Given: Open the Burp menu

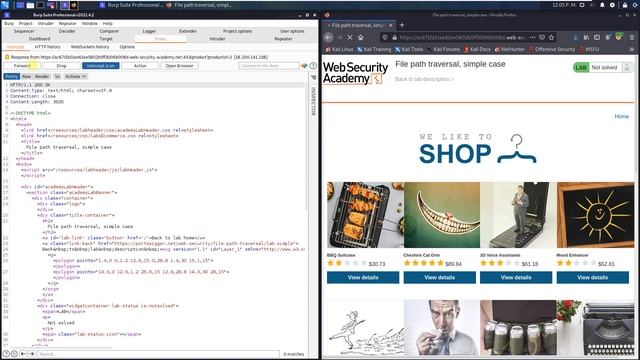Looking at the screenshot, I should (x=9, y=23).
